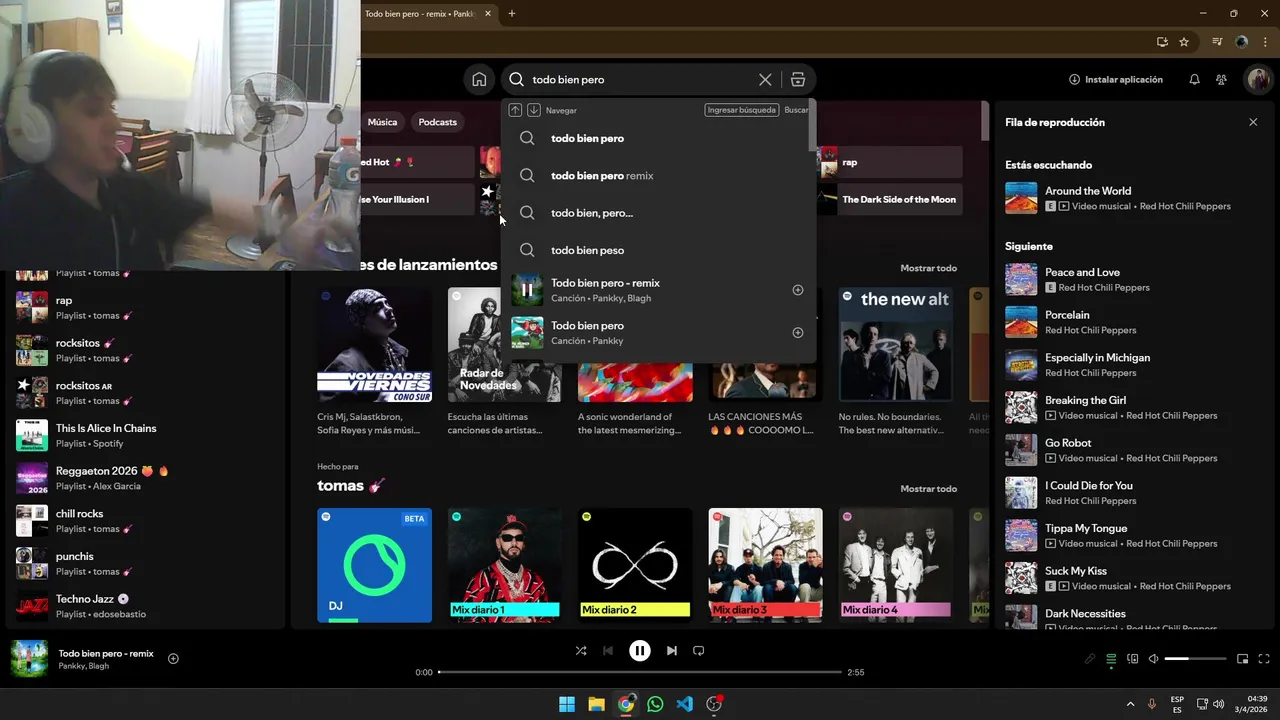The width and height of the screenshot is (1280, 720).
Task: Open the DJ beta card
Action: (375, 565)
